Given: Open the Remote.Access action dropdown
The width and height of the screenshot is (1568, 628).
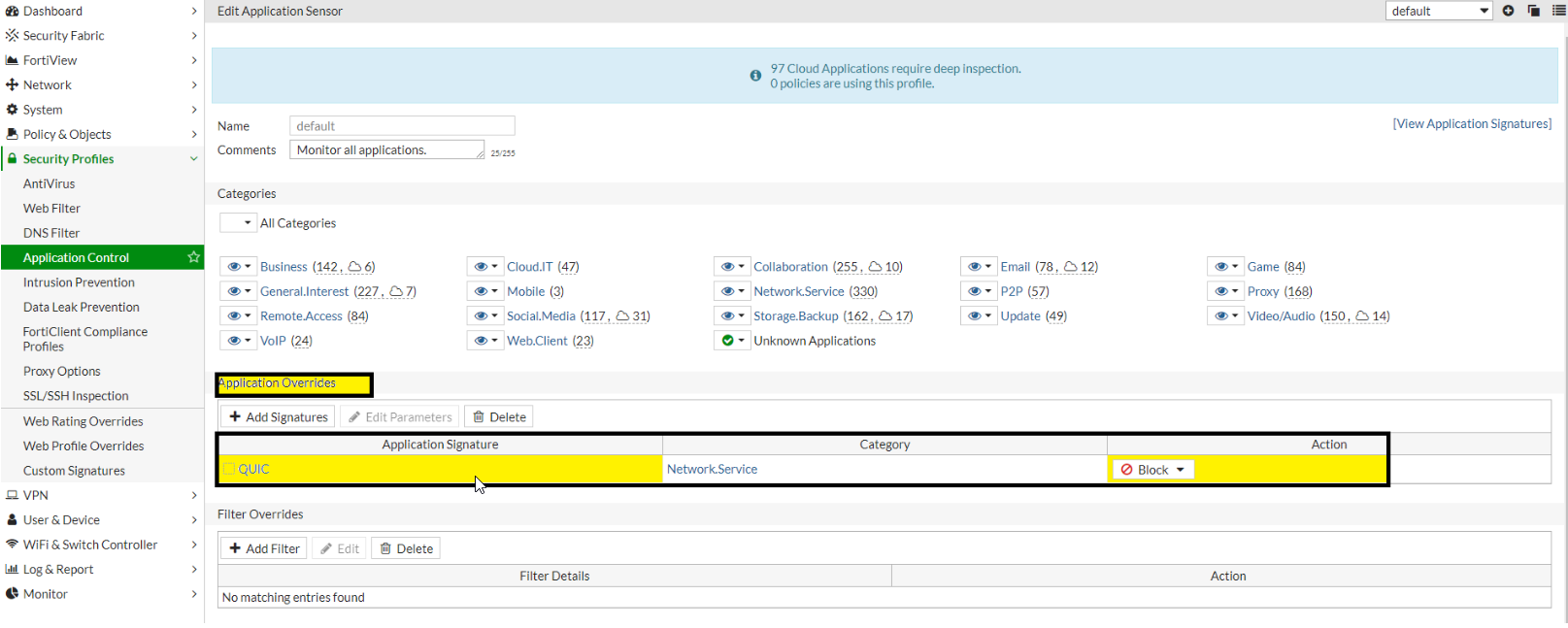Looking at the screenshot, I should [x=238, y=315].
